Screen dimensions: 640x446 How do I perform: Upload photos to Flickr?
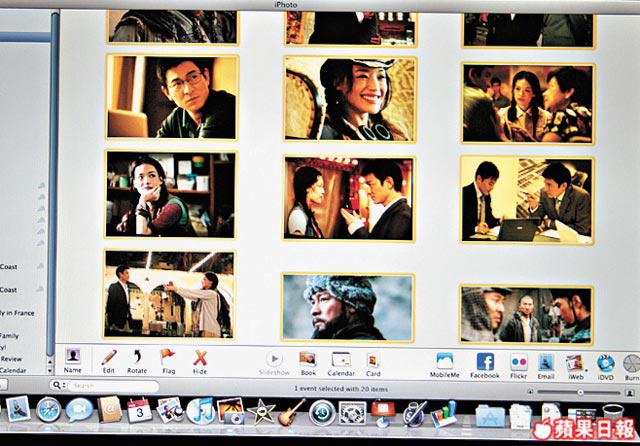tap(519, 366)
